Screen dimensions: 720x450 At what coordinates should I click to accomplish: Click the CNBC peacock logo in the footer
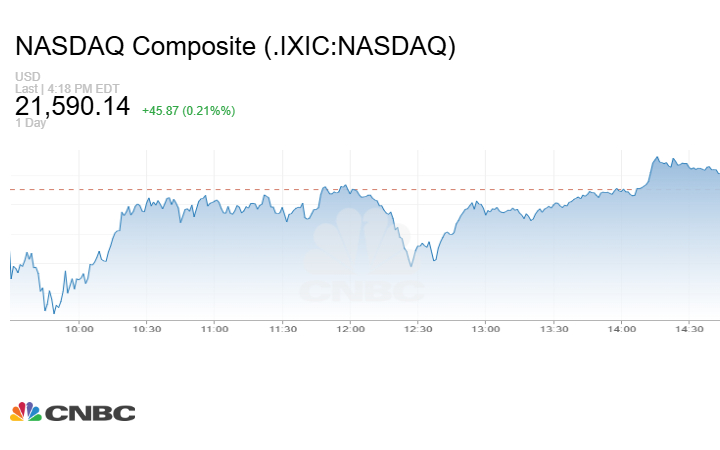[26, 412]
